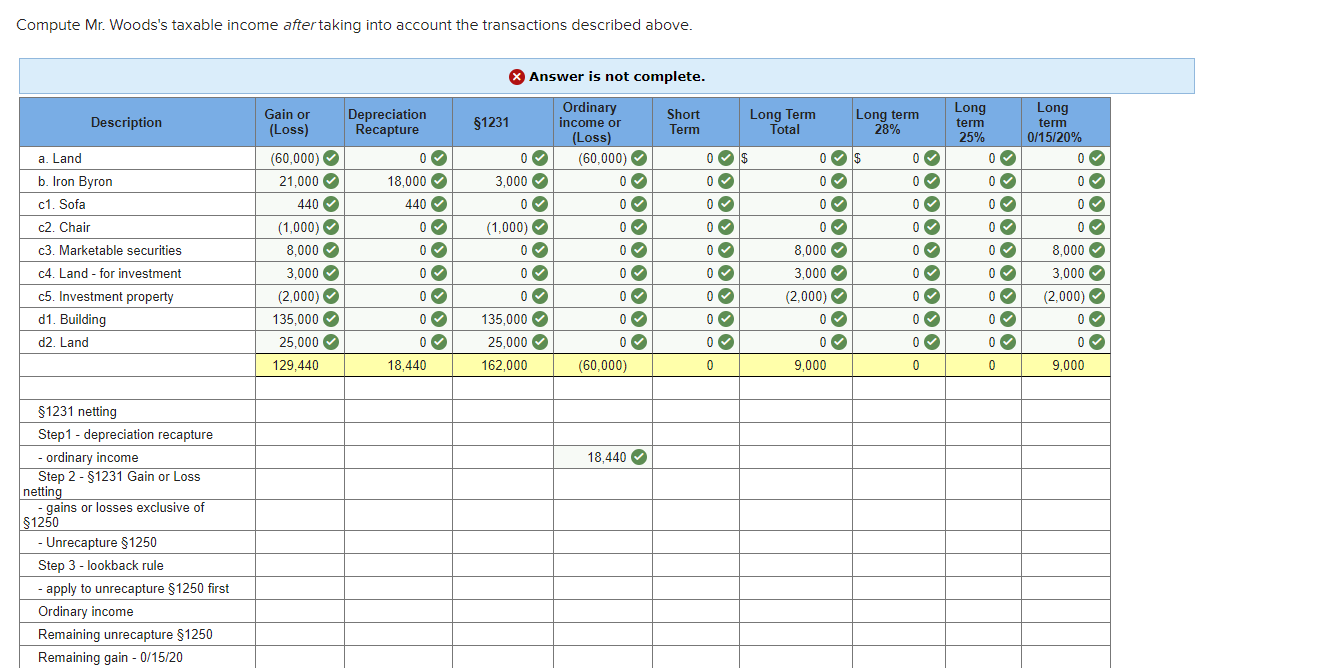Click checkmark next to Sofa depreciation recapture 440
The width and height of the screenshot is (1330, 668).
(438, 204)
